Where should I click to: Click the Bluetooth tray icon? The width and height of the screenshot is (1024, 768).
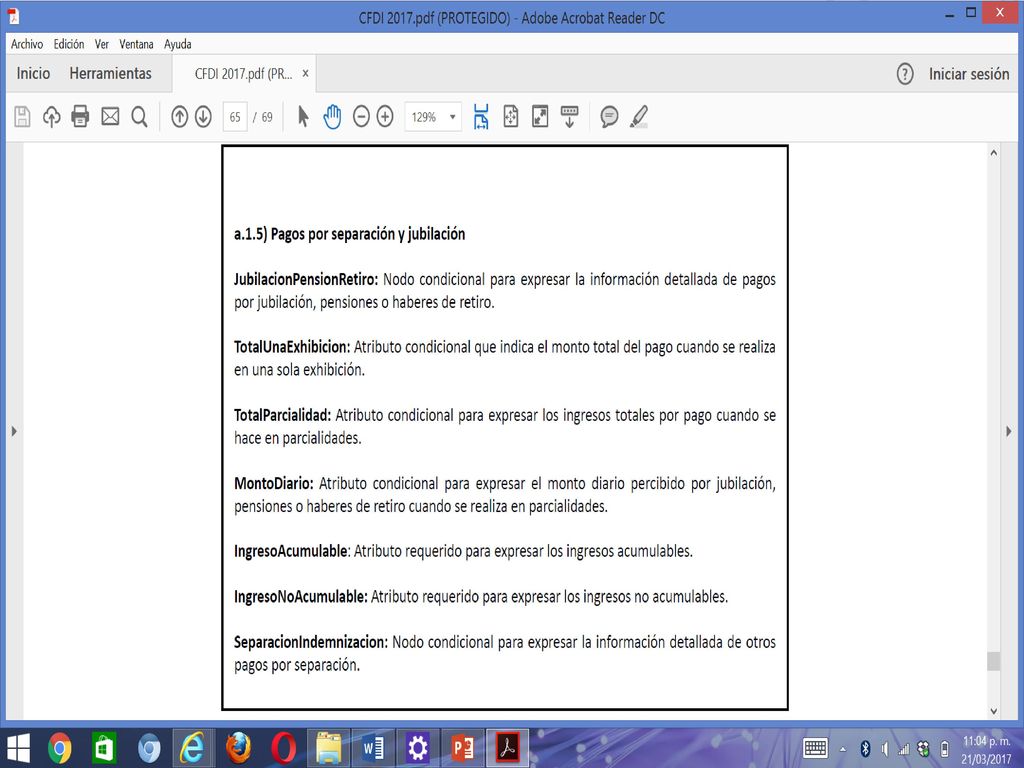point(866,748)
